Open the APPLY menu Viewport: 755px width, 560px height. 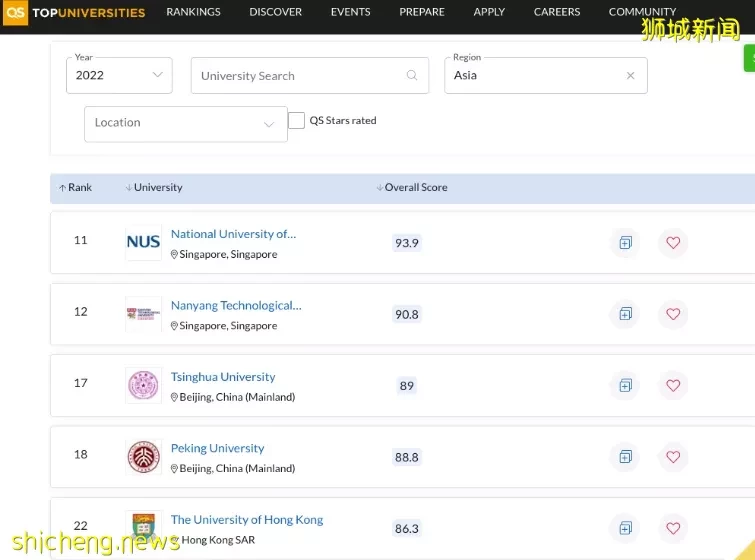pos(489,12)
